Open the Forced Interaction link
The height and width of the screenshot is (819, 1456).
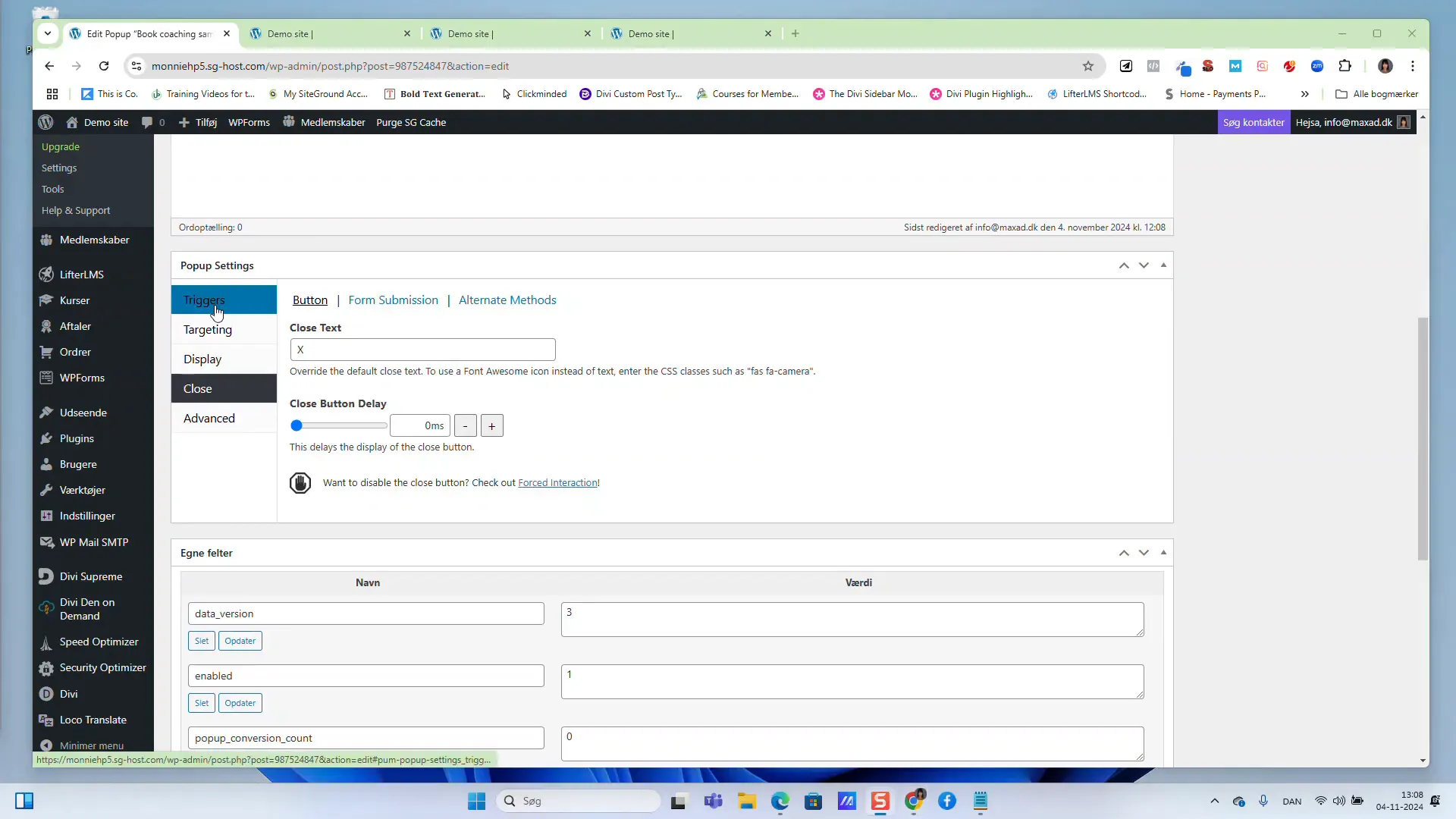(557, 482)
